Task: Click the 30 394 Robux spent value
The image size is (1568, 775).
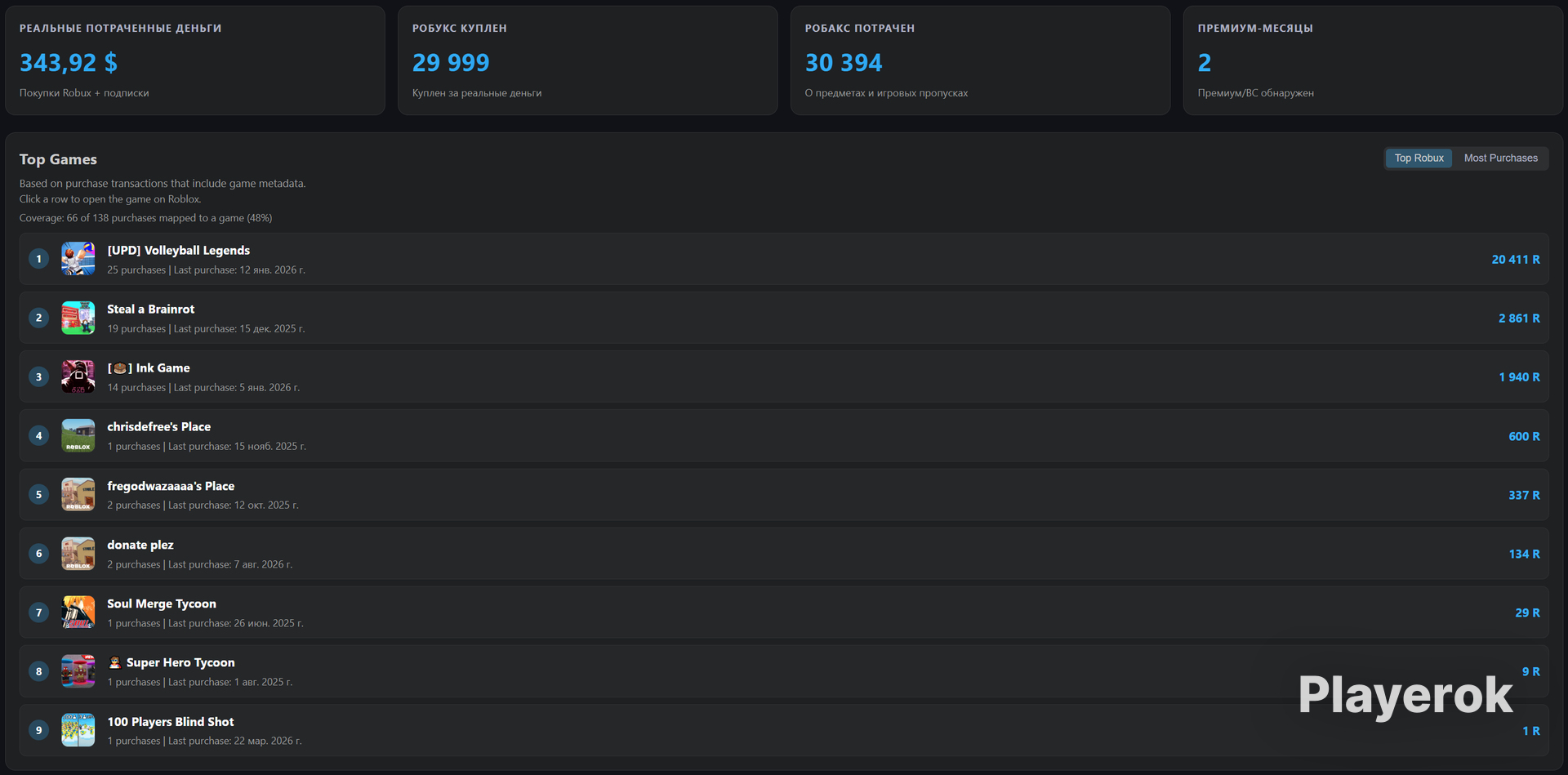Action: point(844,63)
